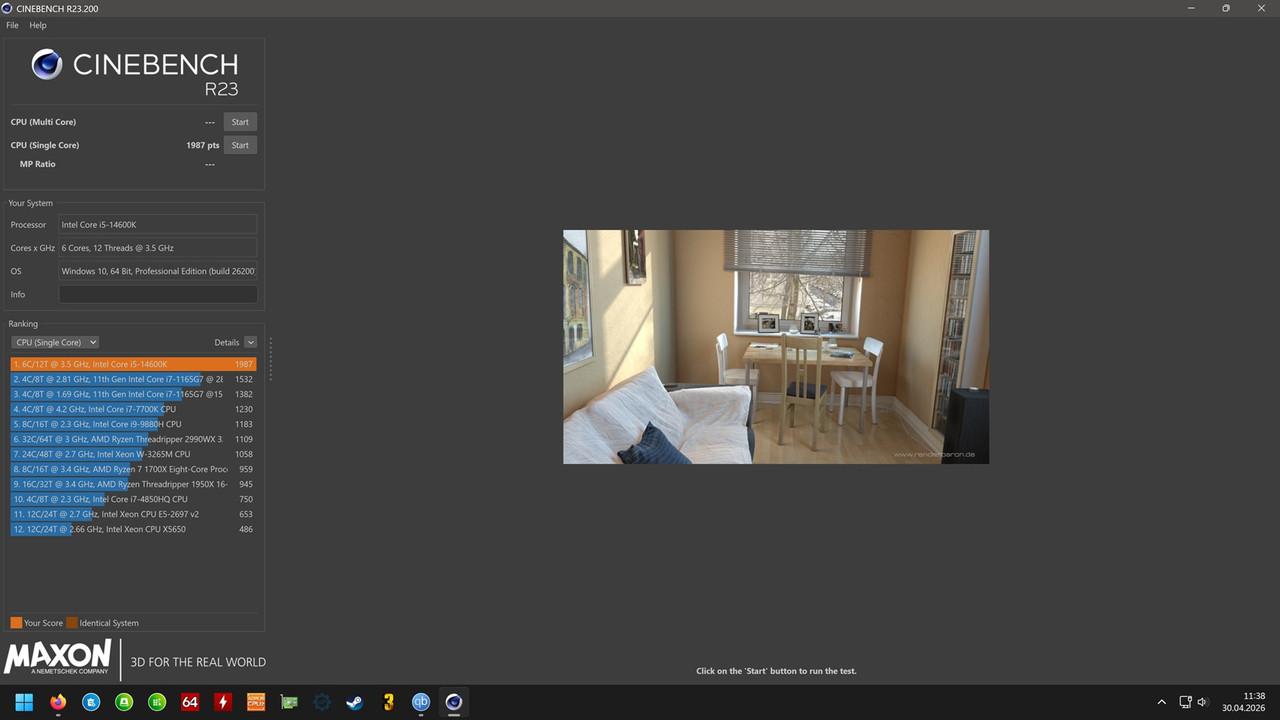
Task: Open the clock and date calendar
Action: (x=1244, y=702)
